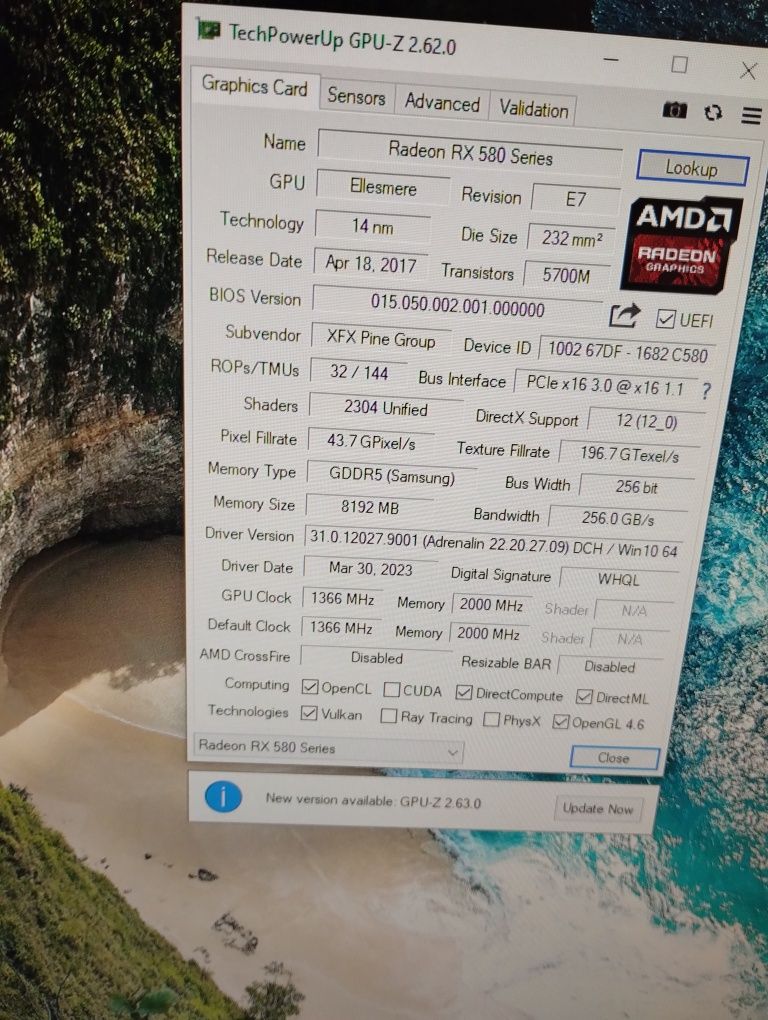Viewport: 768px width, 1020px height.
Task: Open the Advanced tab
Action: (x=442, y=102)
